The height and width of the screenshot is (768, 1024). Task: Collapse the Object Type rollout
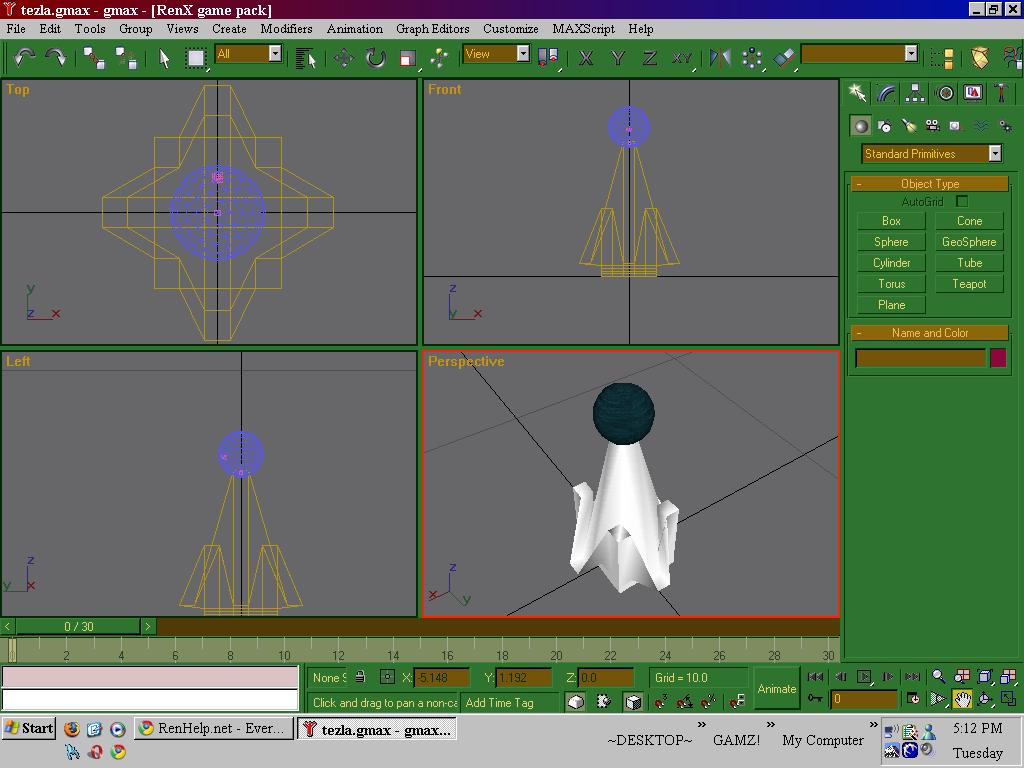click(x=929, y=184)
